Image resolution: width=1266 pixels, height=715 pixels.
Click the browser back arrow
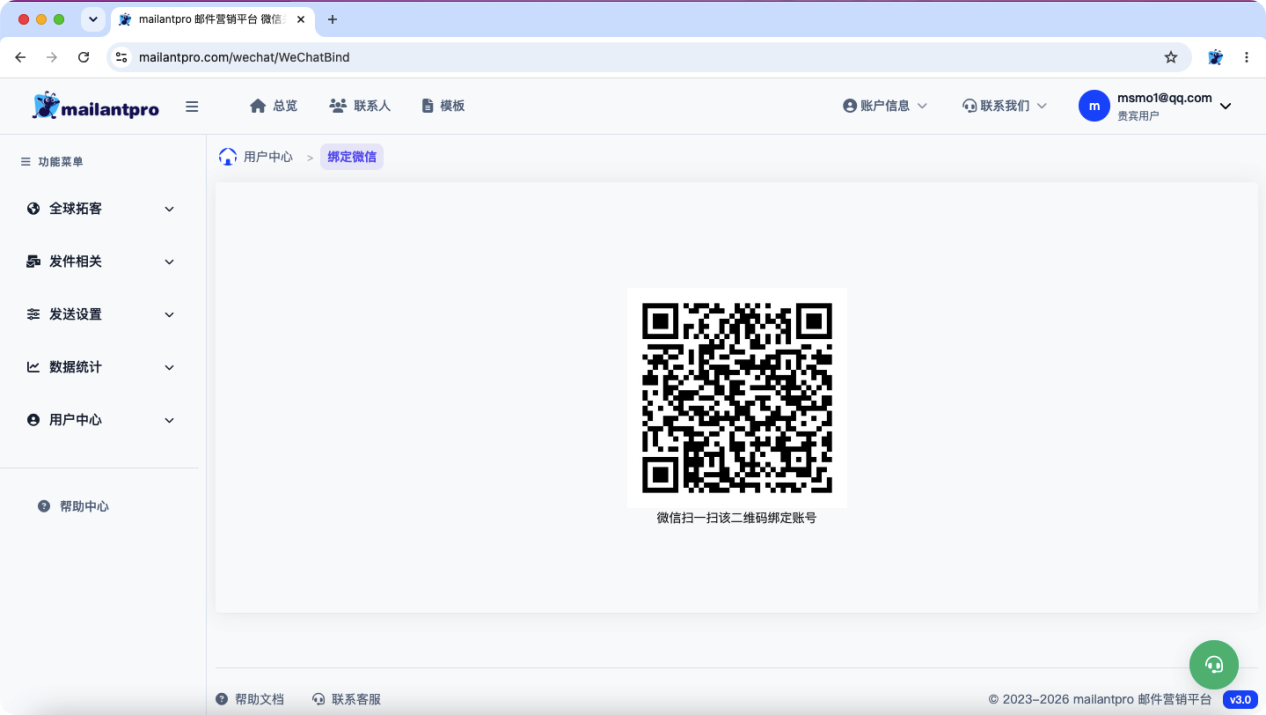click(x=21, y=57)
